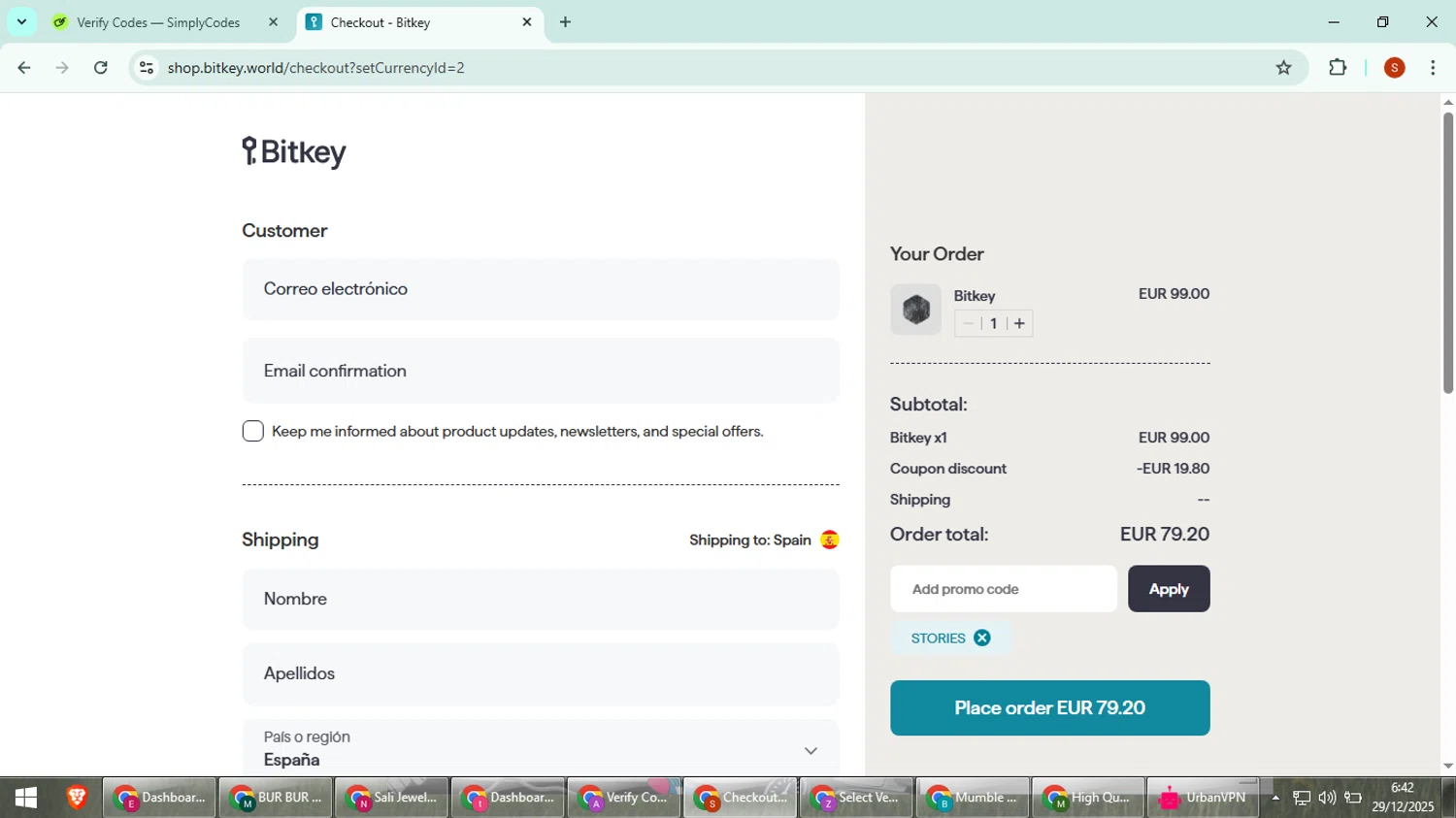Tick the keep me informed checkbox
1456x818 pixels.
[252, 431]
